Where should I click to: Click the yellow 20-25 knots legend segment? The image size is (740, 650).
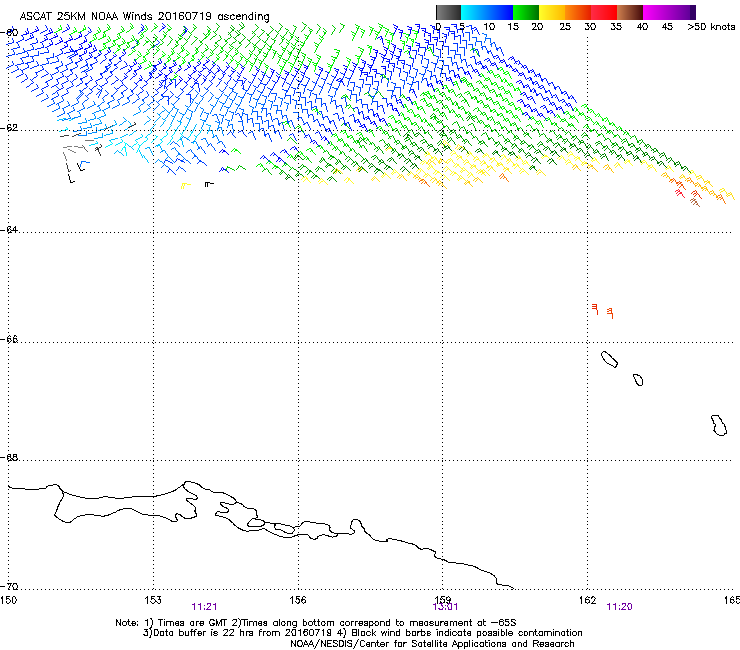coord(552,12)
